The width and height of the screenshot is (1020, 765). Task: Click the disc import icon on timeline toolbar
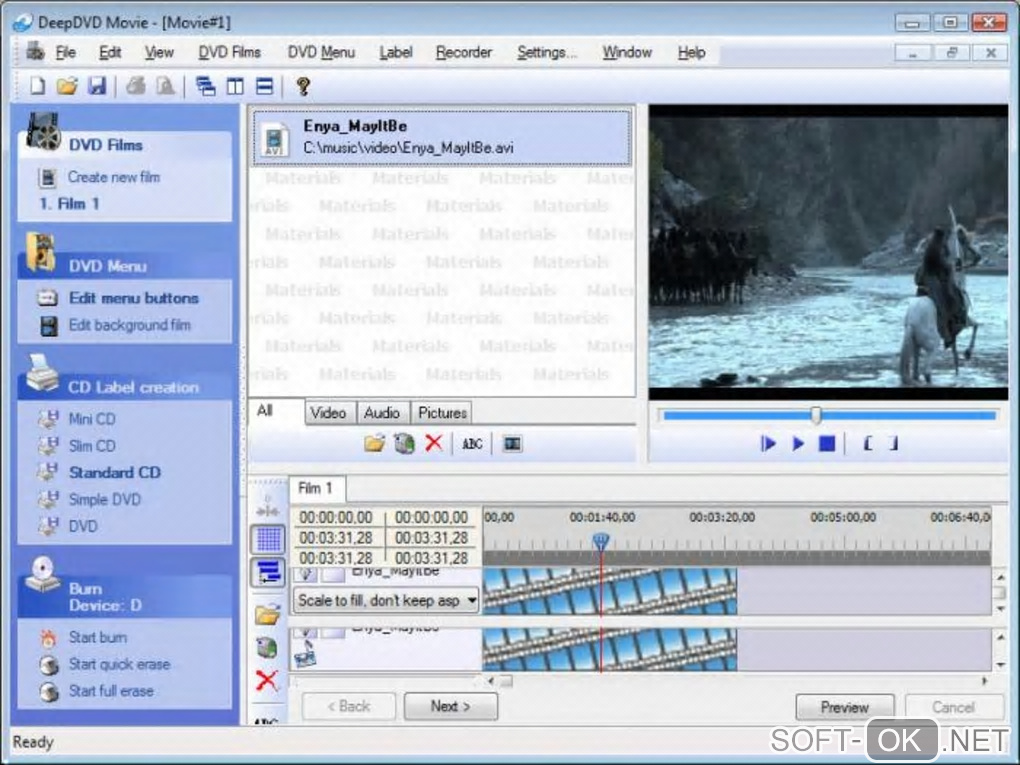tap(267, 647)
